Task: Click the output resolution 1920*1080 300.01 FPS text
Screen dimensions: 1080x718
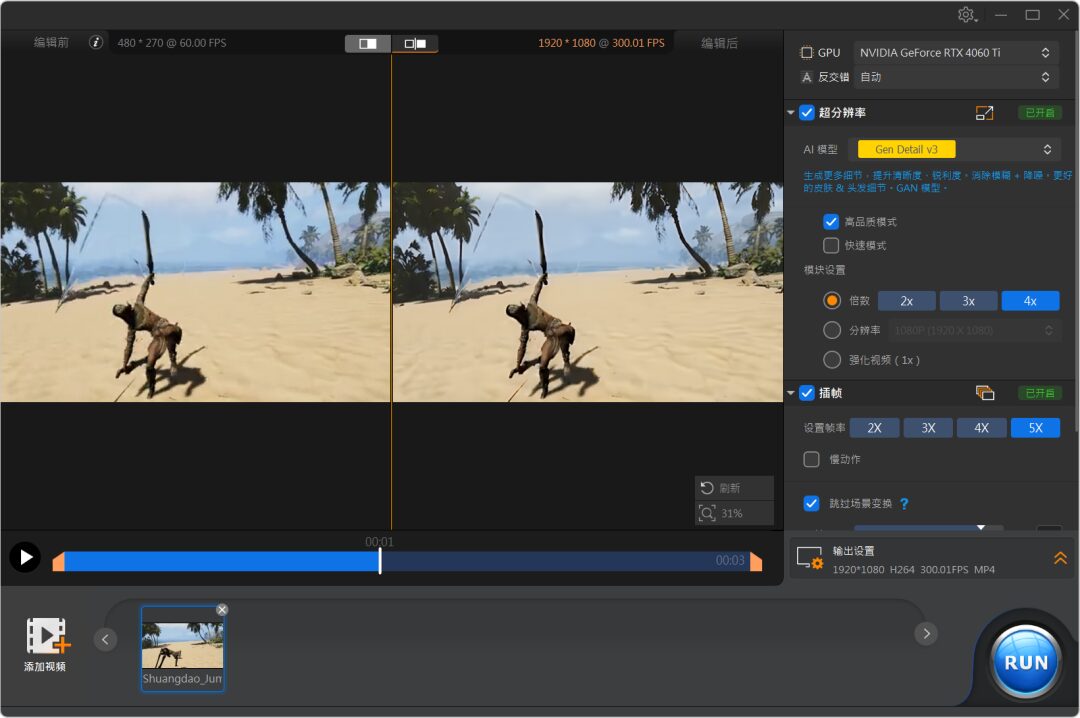Action: pos(601,43)
